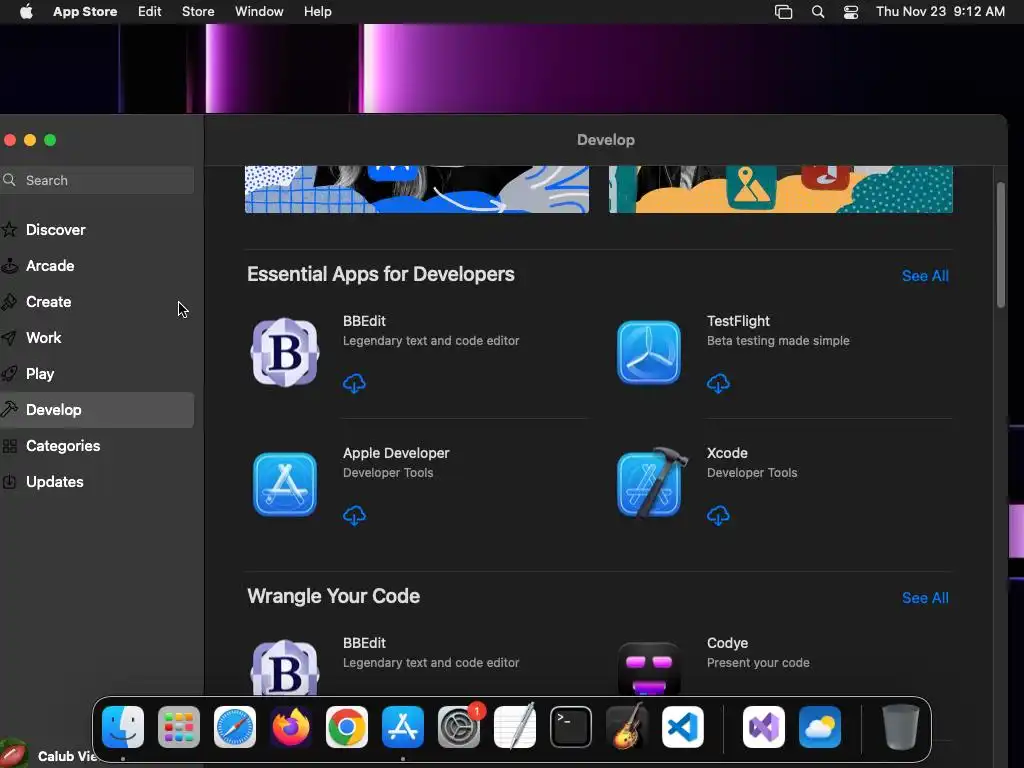Open the Codye app icon
Image resolution: width=1024 pixels, height=768 pixels.
coord(648,668)
